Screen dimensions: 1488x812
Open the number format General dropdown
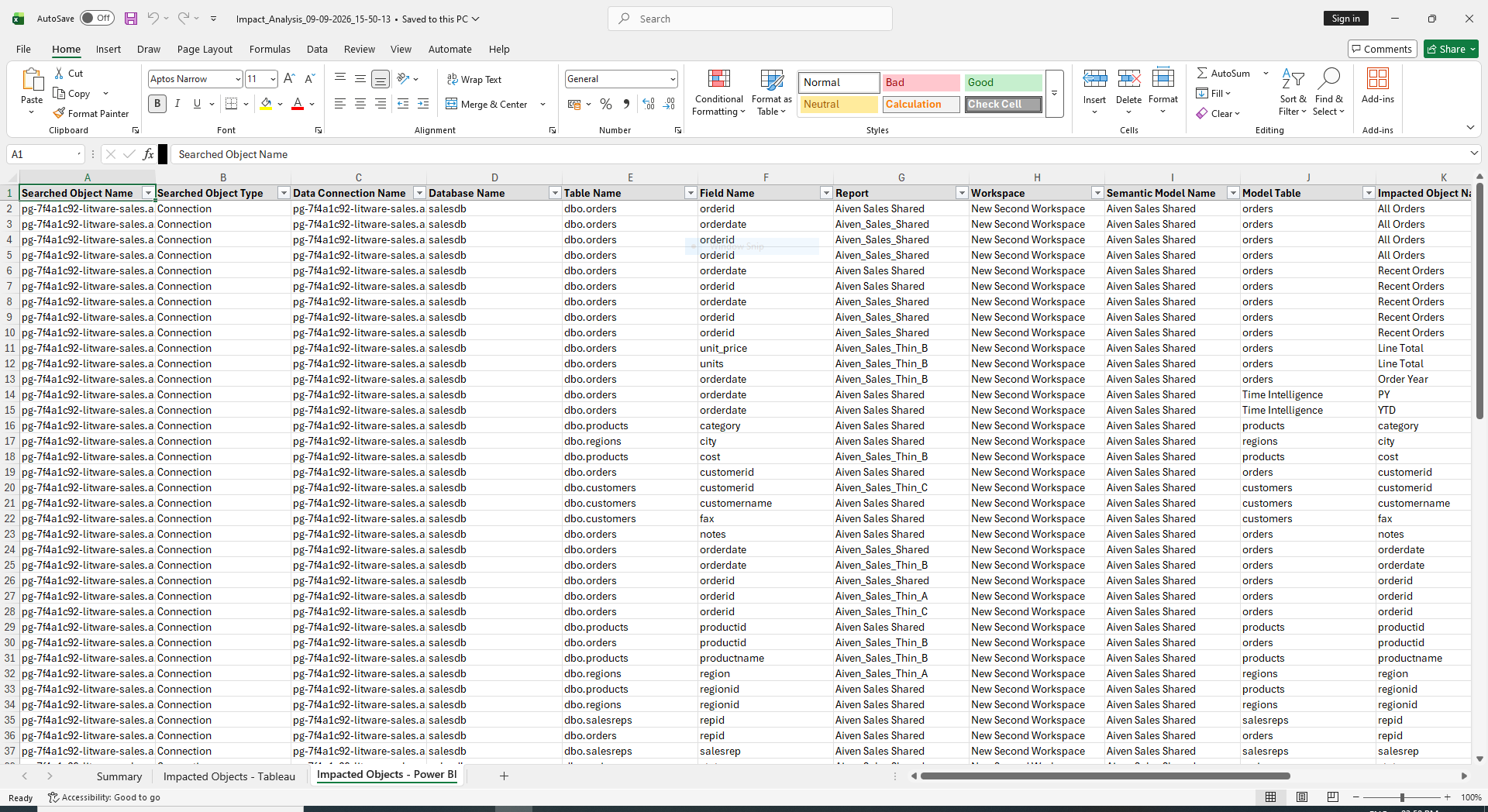point(672,79)
